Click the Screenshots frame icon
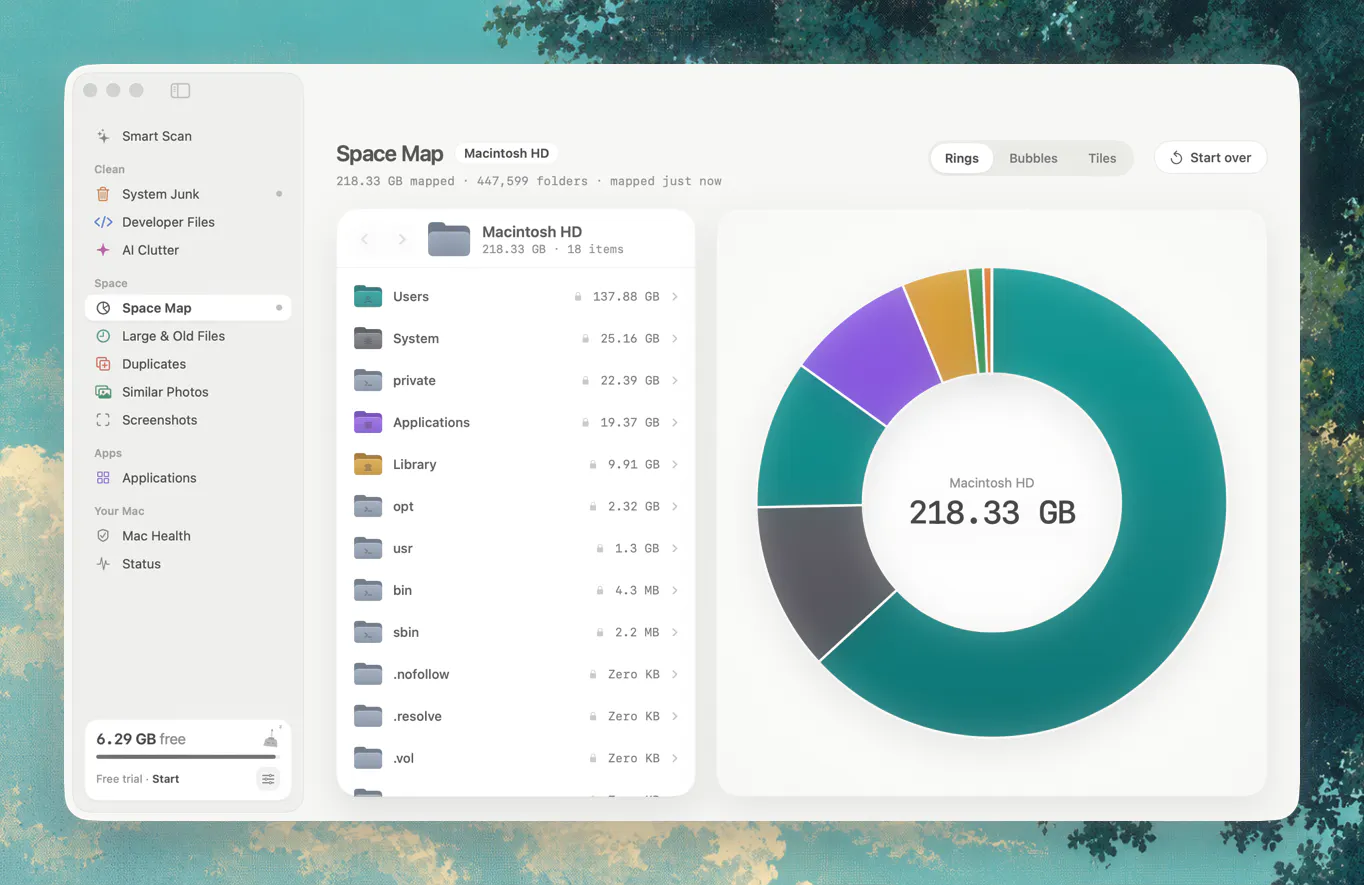Screen dimensions: 1364x885 [103, 420]
